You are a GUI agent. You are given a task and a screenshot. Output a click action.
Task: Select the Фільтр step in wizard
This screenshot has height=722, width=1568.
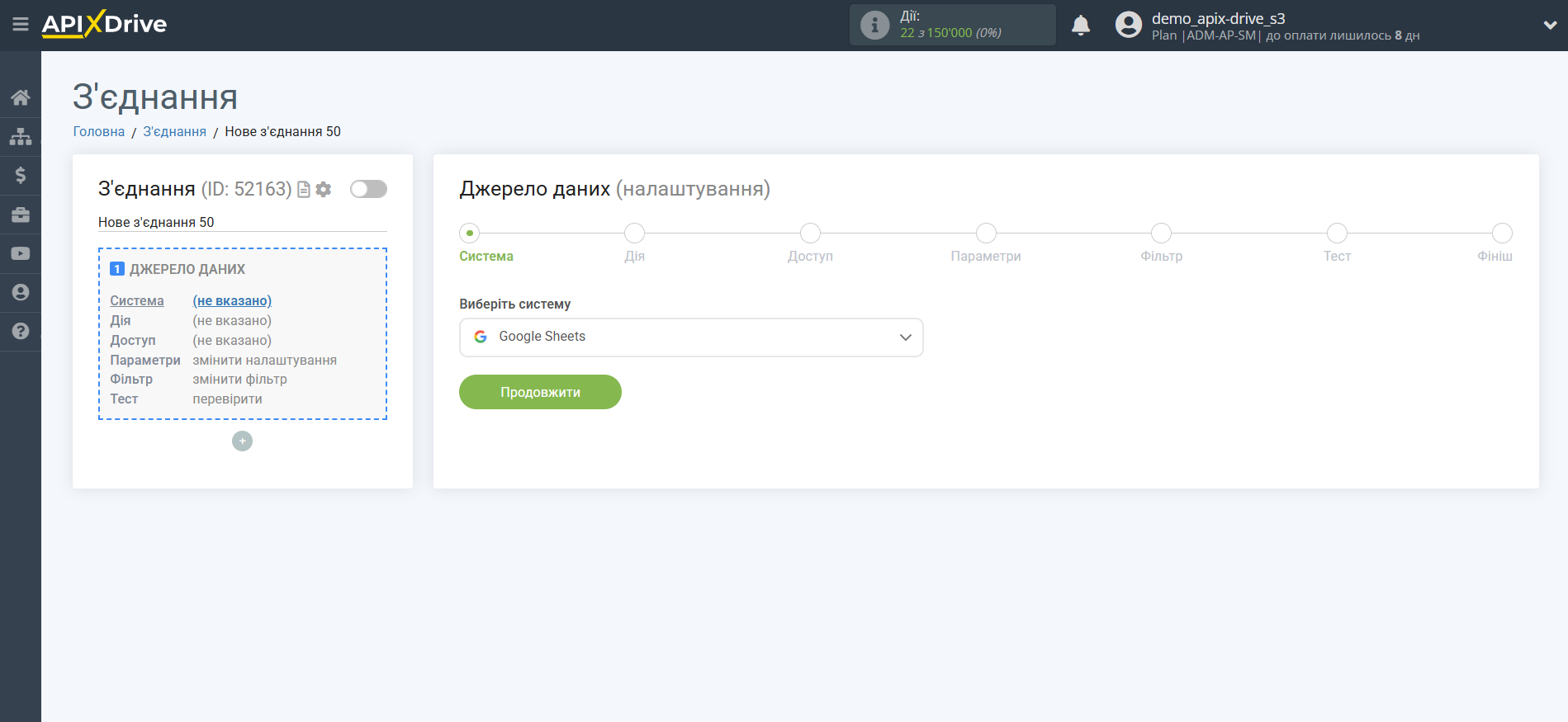(x=1161, y=234)
